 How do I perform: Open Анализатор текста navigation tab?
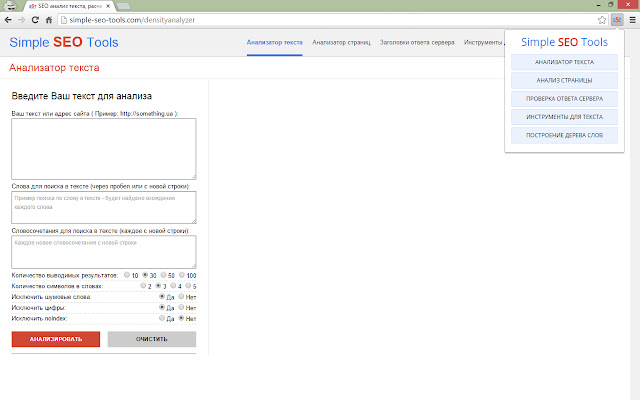(x=274, y=42)
